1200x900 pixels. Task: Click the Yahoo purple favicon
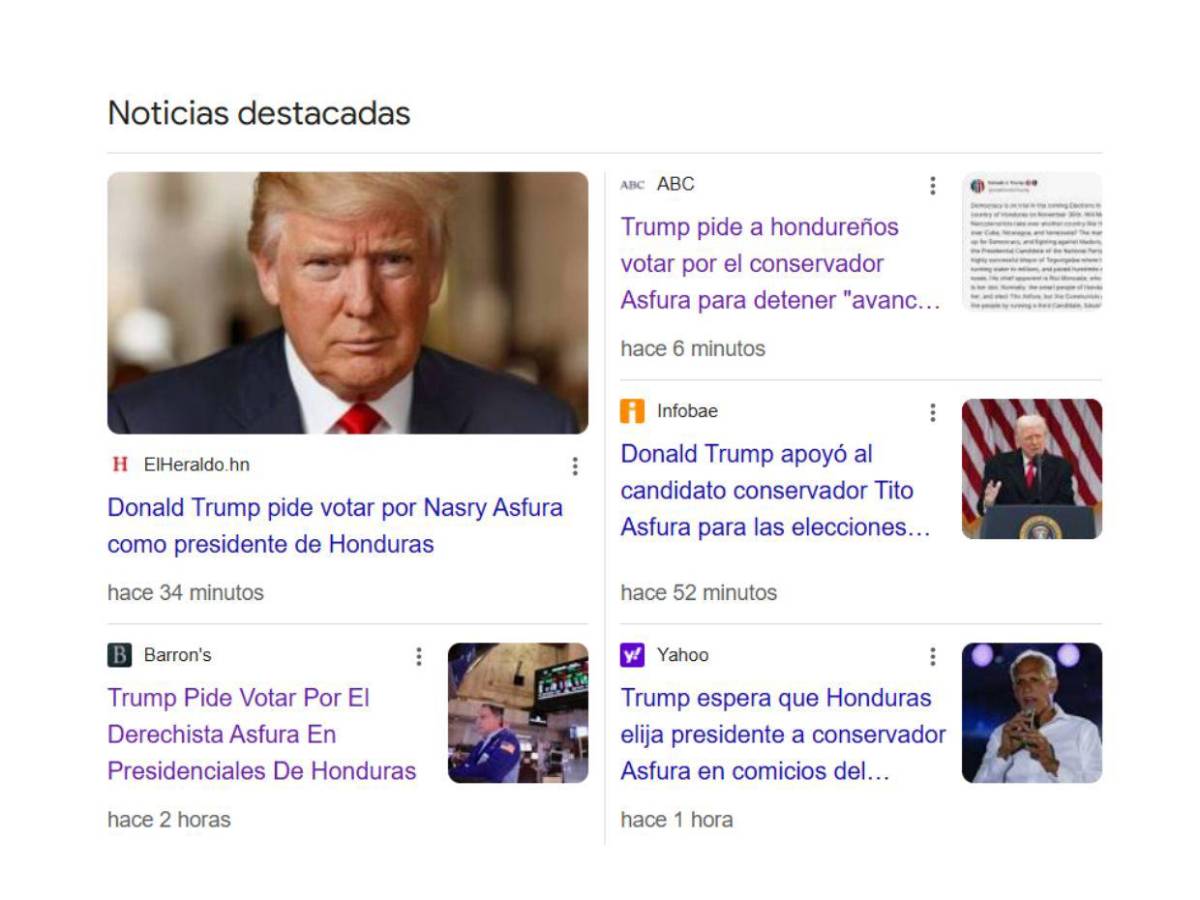coord(631,655)
